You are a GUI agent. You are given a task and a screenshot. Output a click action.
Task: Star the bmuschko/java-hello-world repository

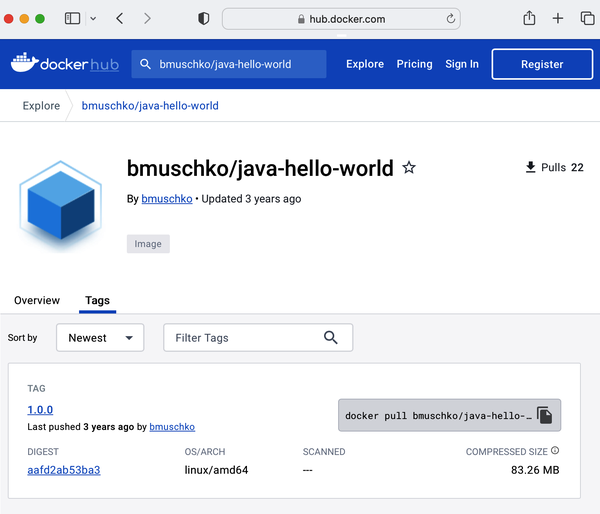click(x=409, y=168)
